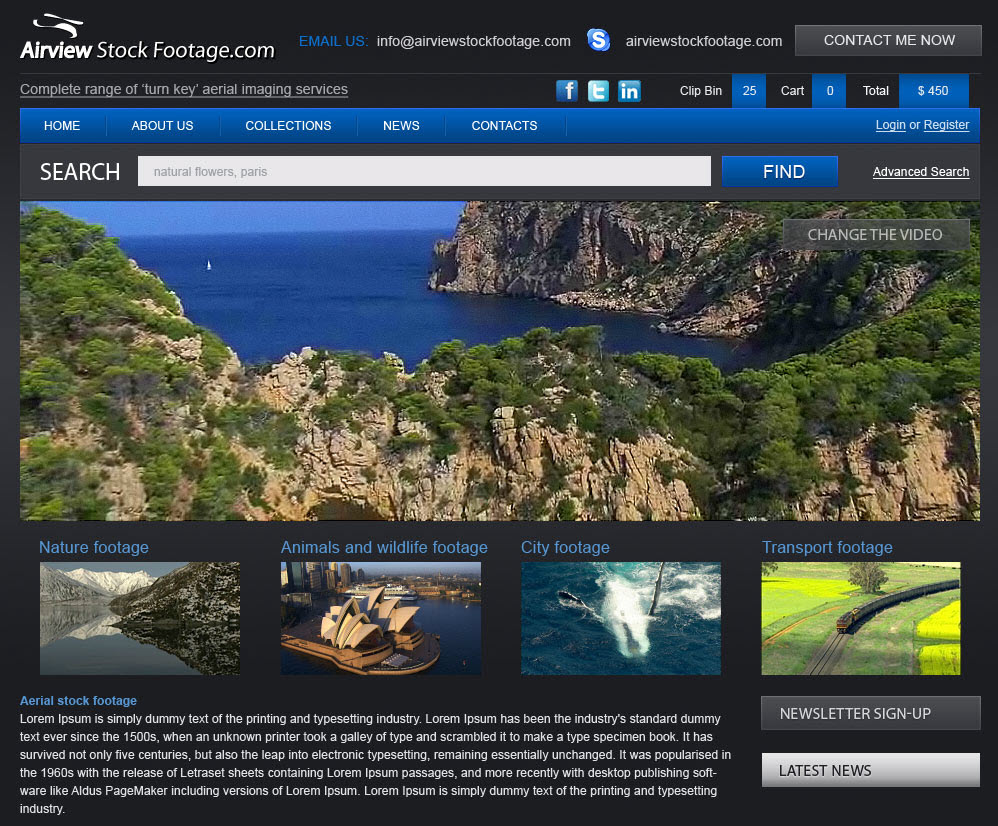
Task: Click the Skype icon in header
Action: coord(598,41)
